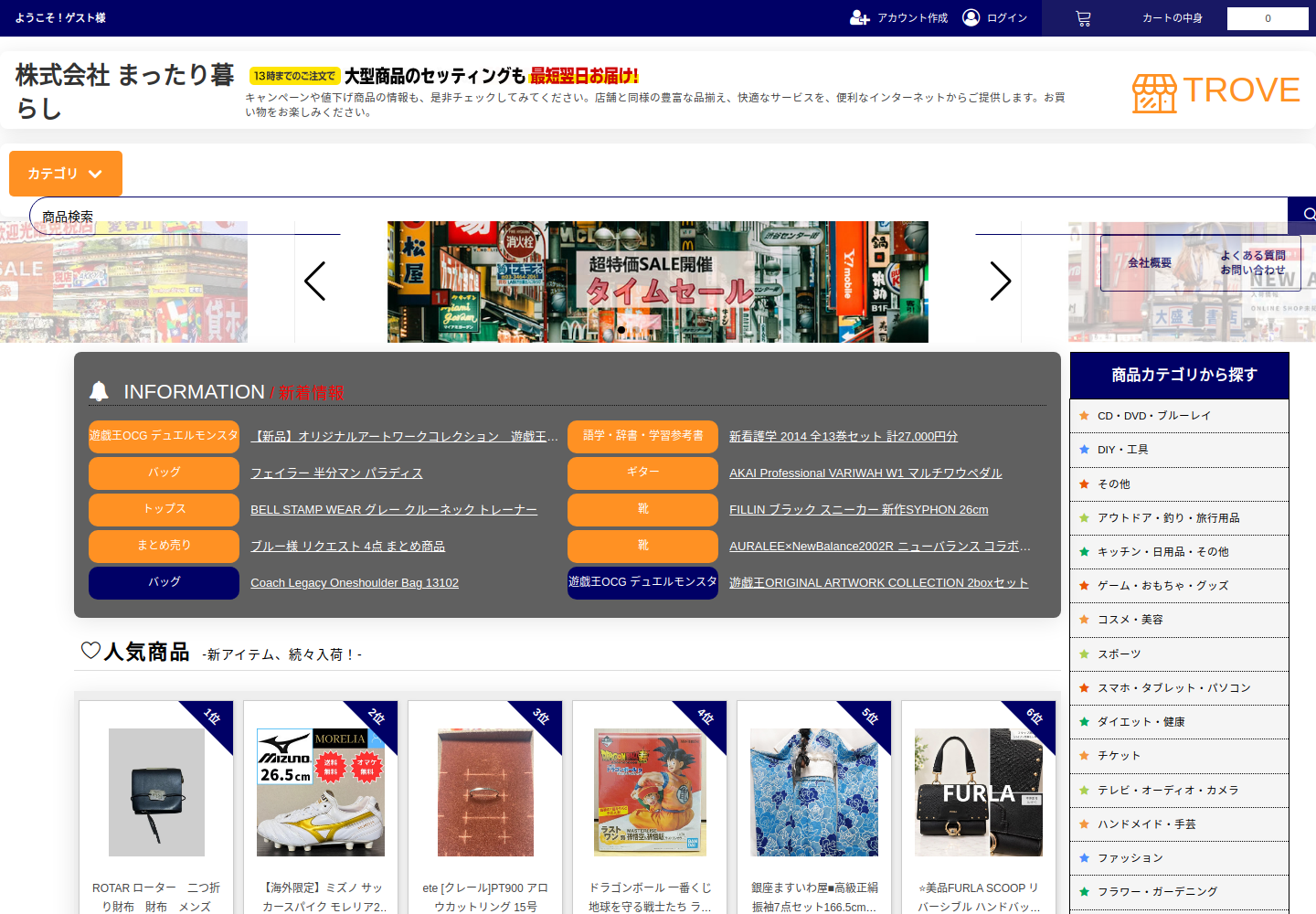Click the account creation person icon
The image size is (1316, 914).
tap(859, 17)
